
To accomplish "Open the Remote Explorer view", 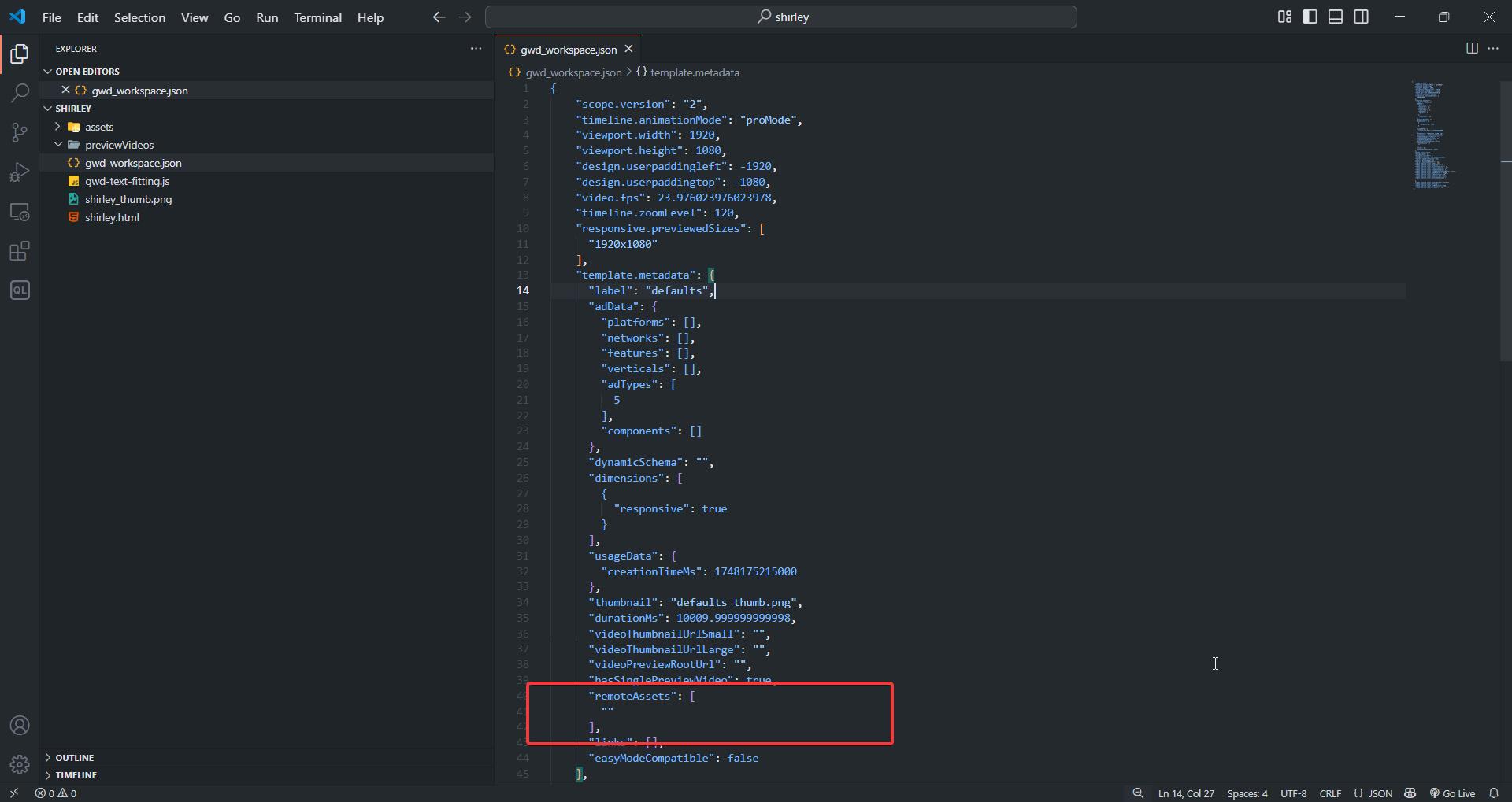I will click(20, 212).
